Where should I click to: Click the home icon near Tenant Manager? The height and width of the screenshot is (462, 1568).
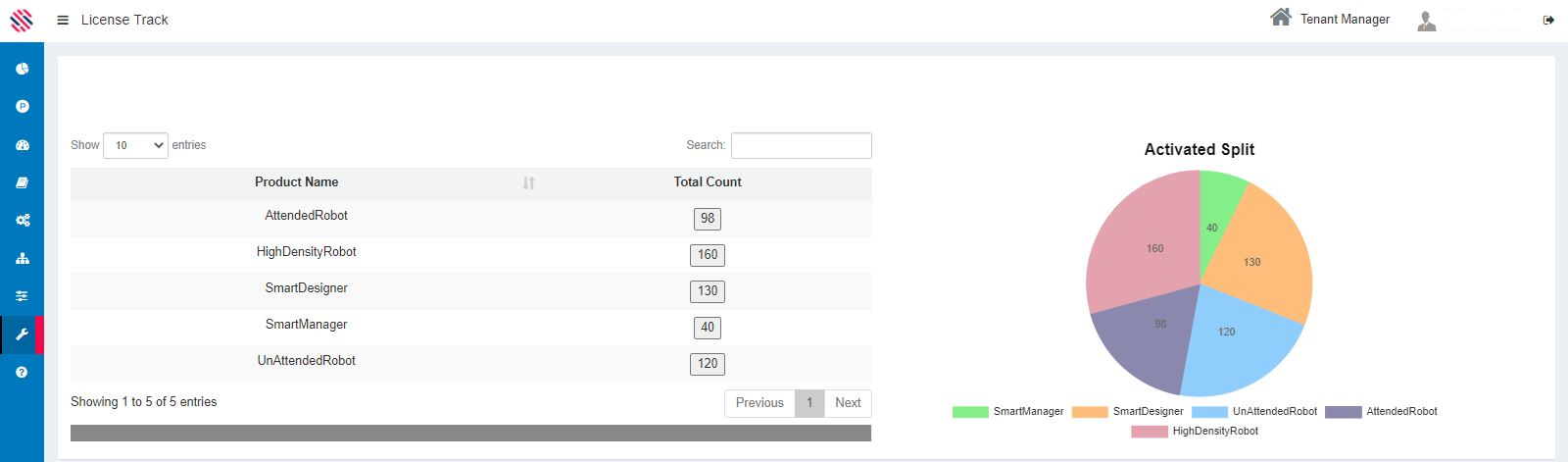1281,17
